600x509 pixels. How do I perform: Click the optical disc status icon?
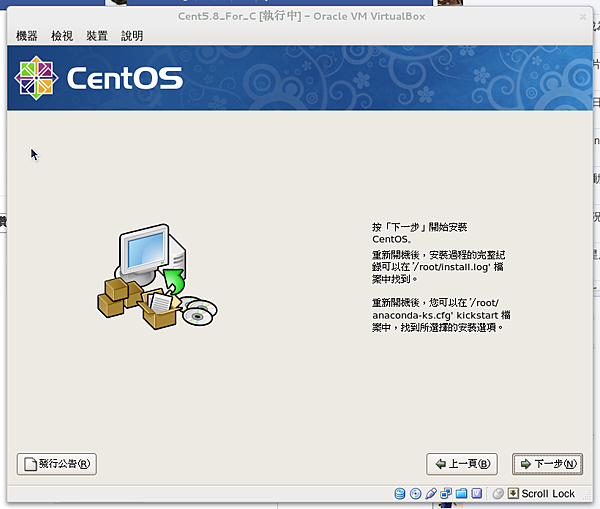tap(415, 494)
